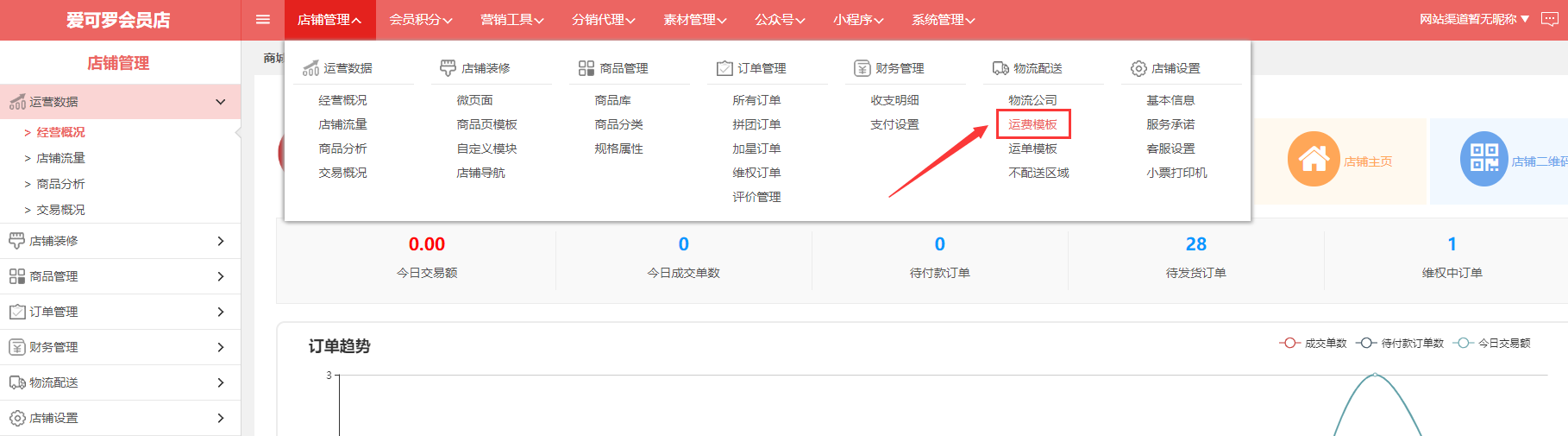The image size is (1568, 436).
Task: Open the 会员积分 top menu
Action: (x=420, y=20)
